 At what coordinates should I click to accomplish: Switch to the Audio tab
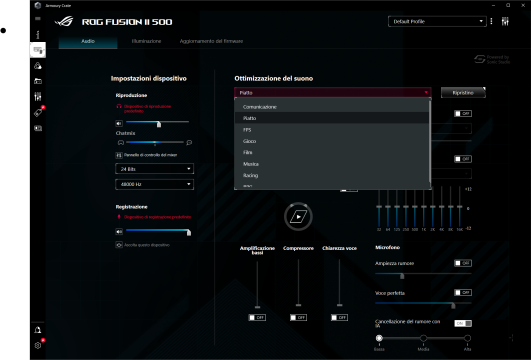88,41
